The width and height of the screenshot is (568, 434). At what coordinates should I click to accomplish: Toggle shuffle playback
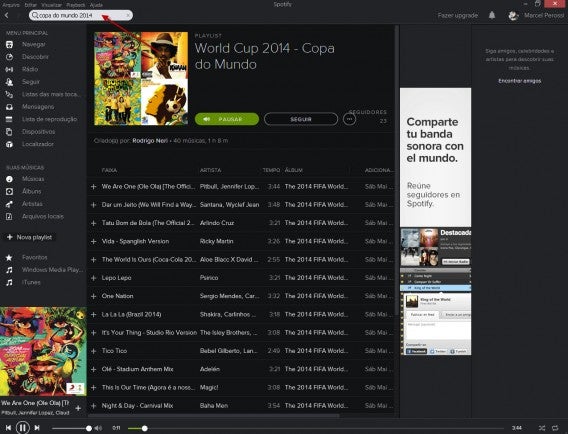point(542,428)
